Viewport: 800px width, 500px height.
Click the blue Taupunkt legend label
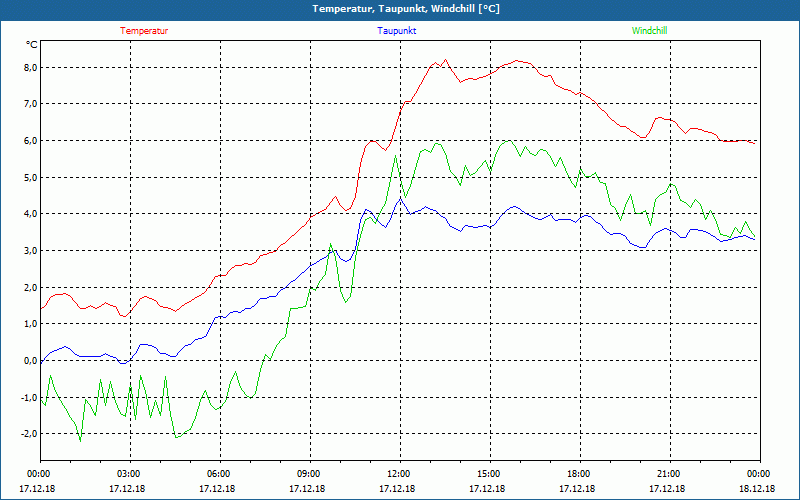pos(396,31)
